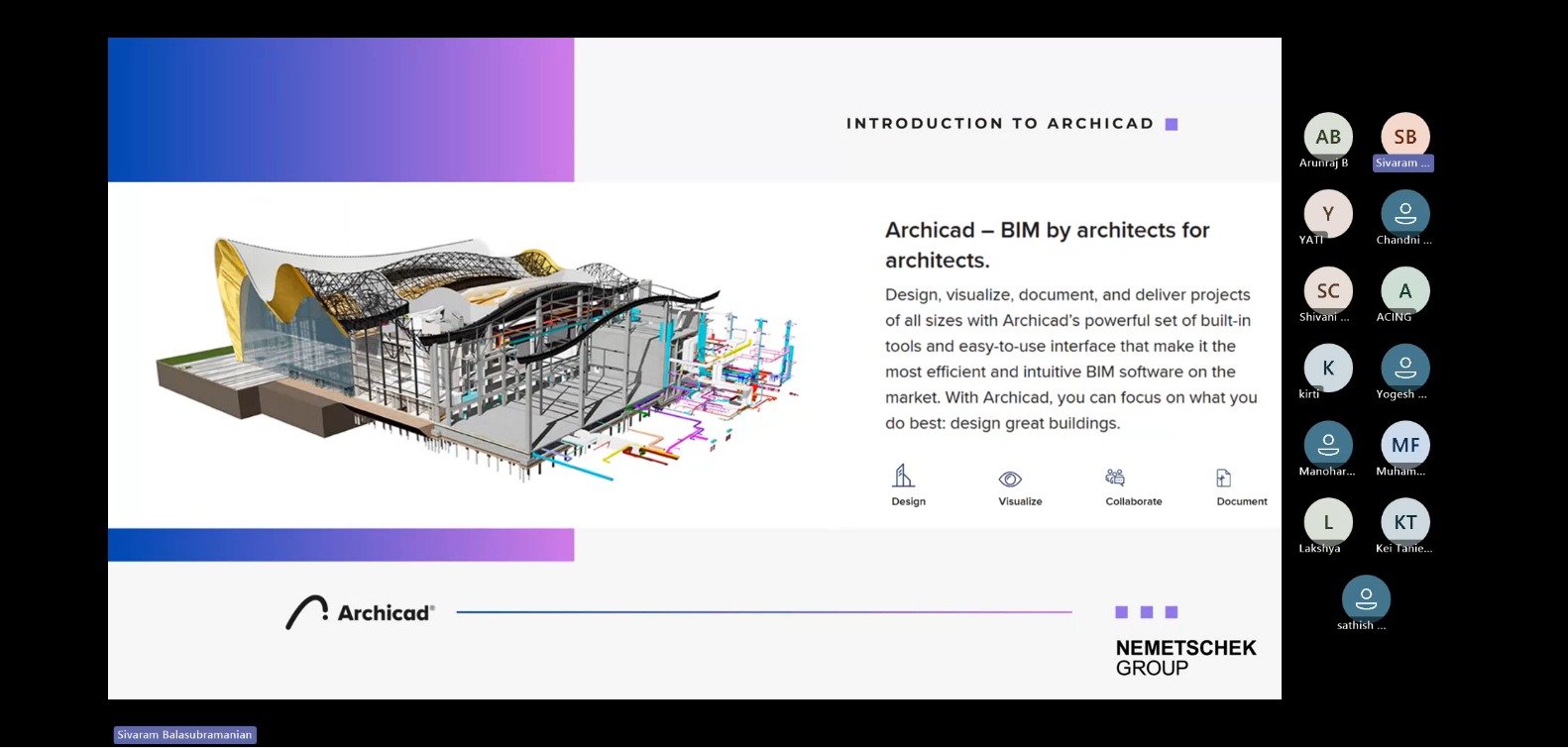Click the Visualize eye icon

pyautogui.click(x=1009, y=480)
